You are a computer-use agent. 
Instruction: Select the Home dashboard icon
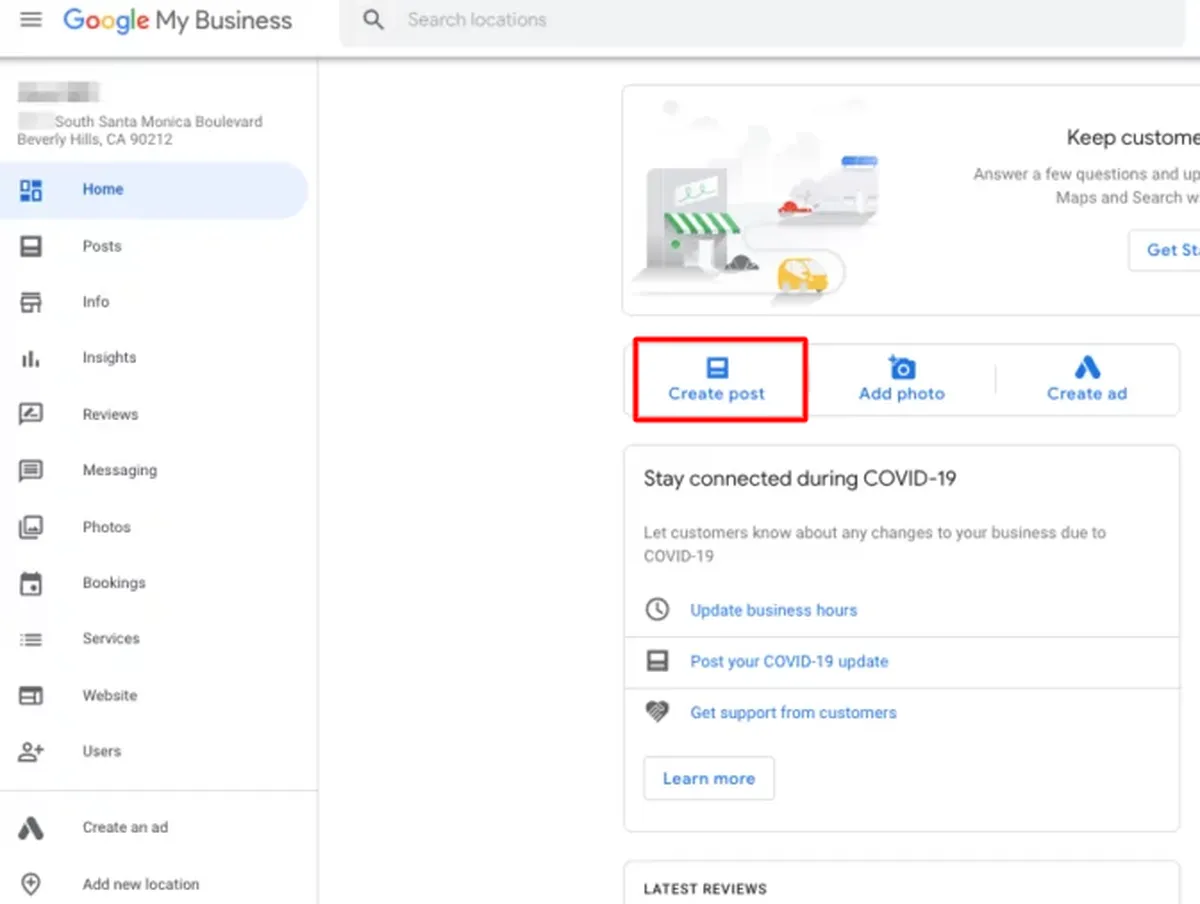(31, 190)
